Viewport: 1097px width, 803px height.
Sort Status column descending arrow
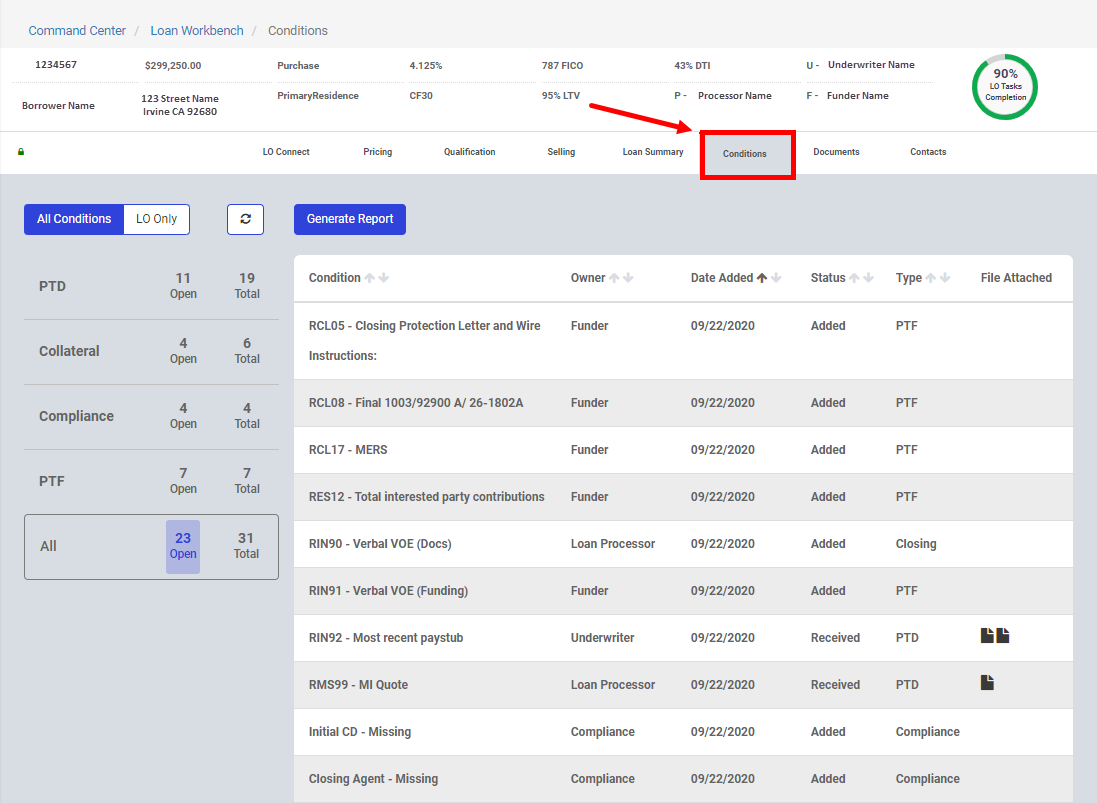tap(869, 278)
